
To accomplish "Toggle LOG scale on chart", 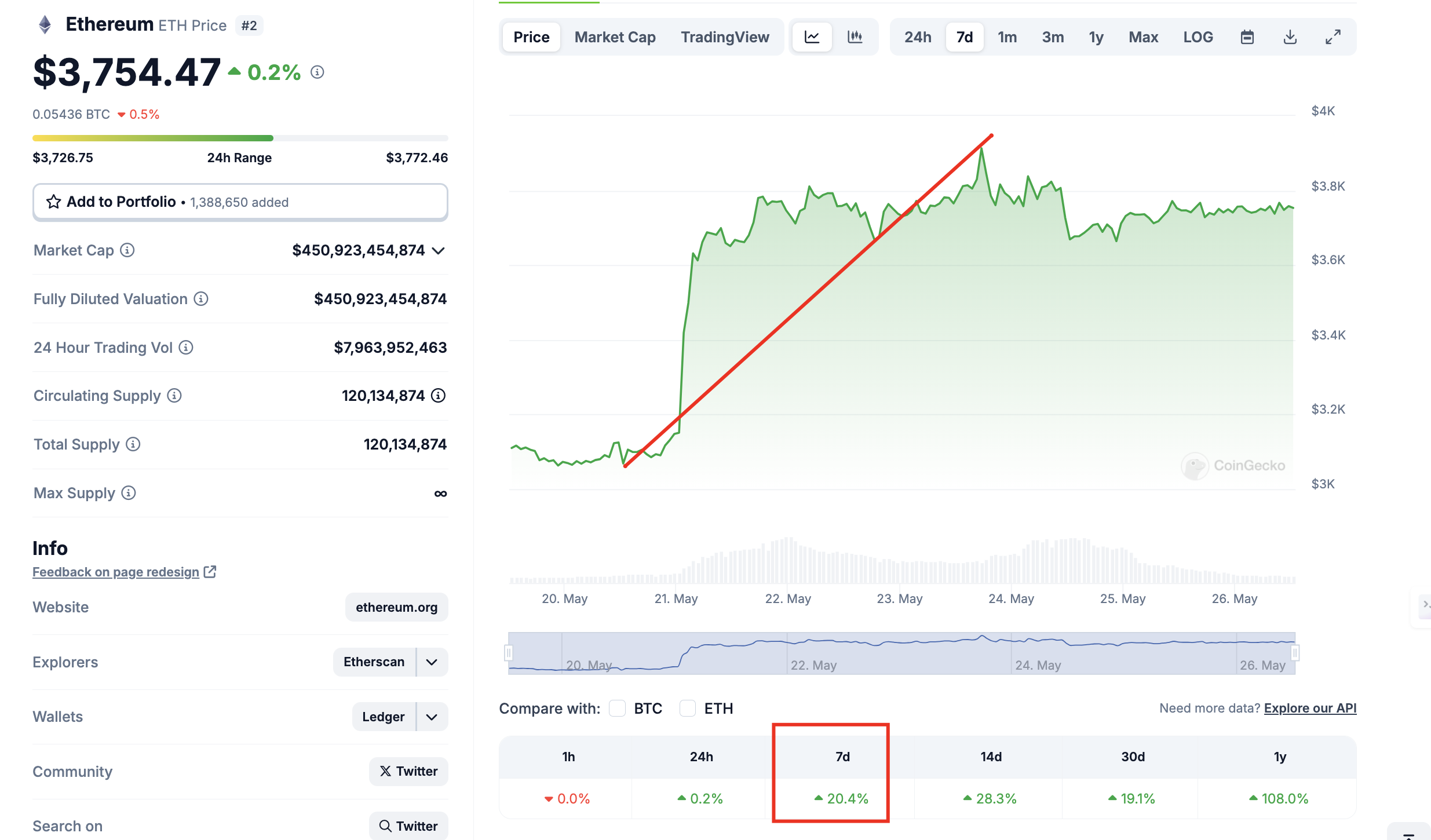I will point(1198,37).
